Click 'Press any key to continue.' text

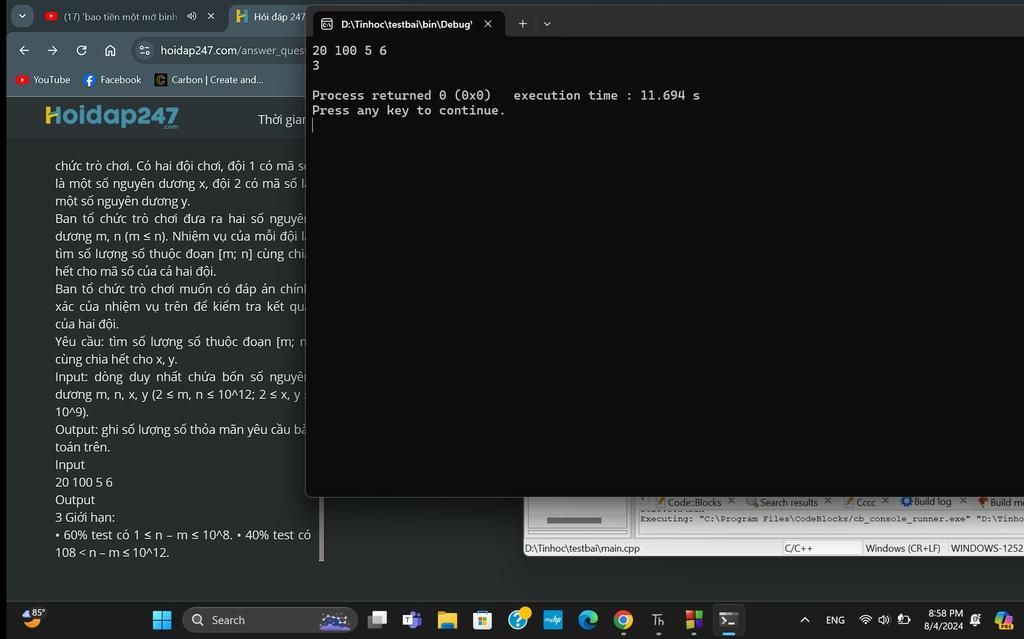click(x=409, y=110)
